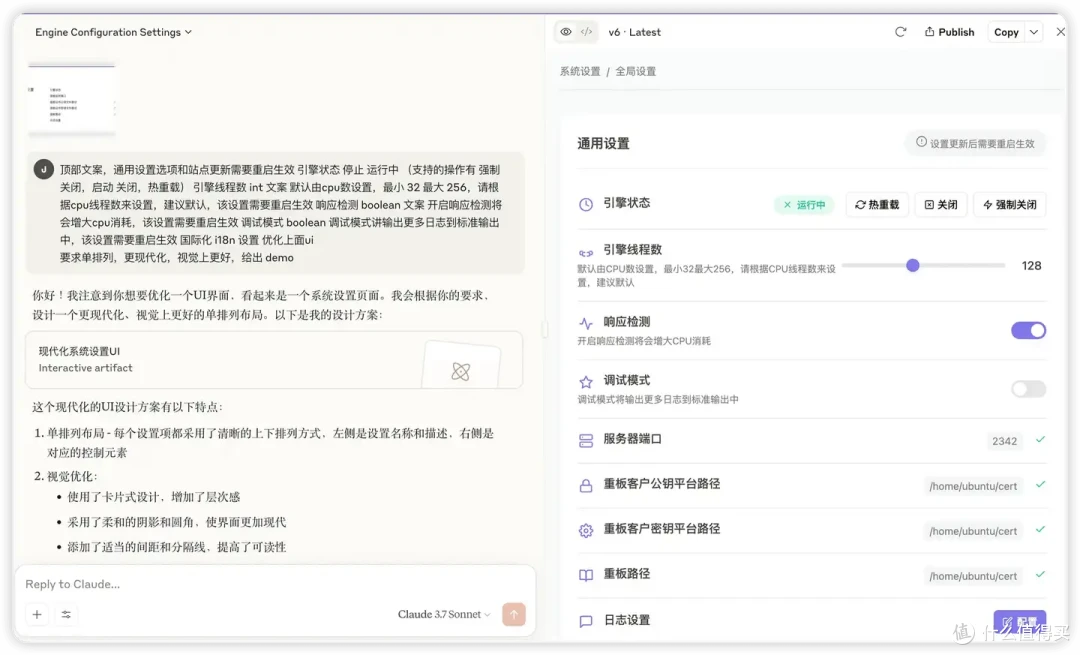The height and width of the screenshot is (655, 1080).
Task: Open the Engine Configuration Settings chat title dropdown
Action: pos(114,32)
